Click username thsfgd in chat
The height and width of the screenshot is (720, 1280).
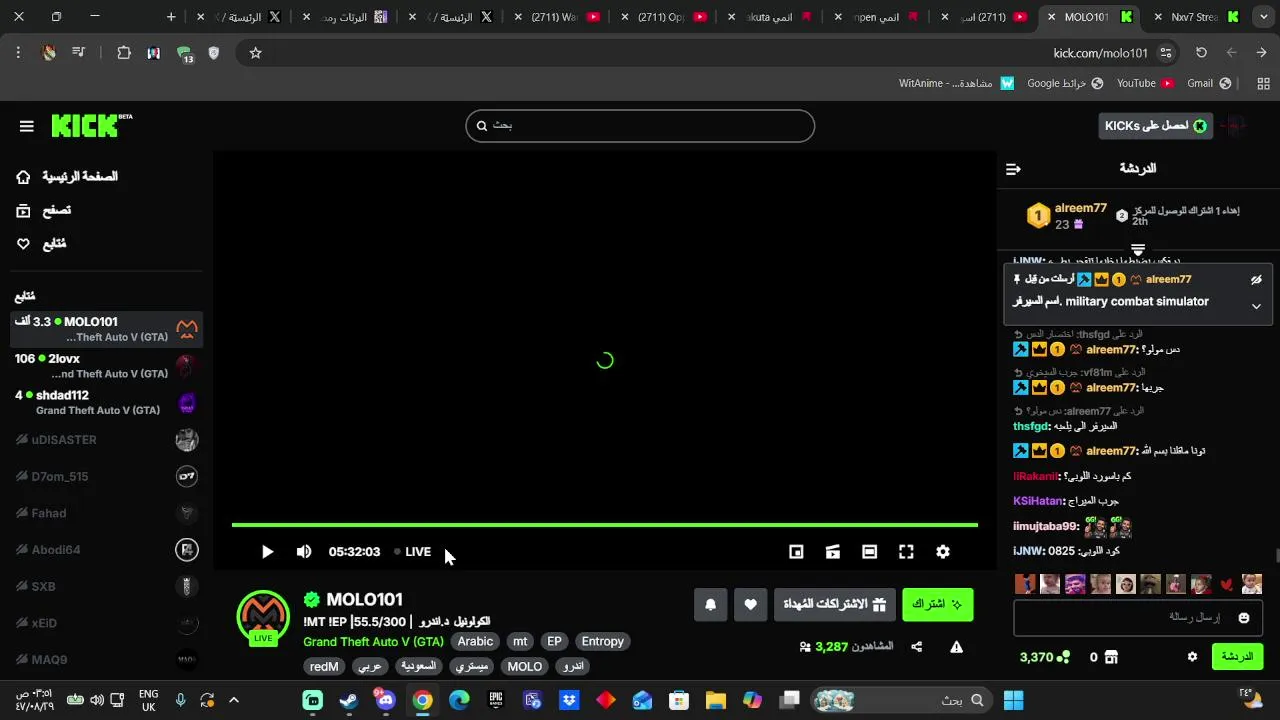[x=1030, y=426]
